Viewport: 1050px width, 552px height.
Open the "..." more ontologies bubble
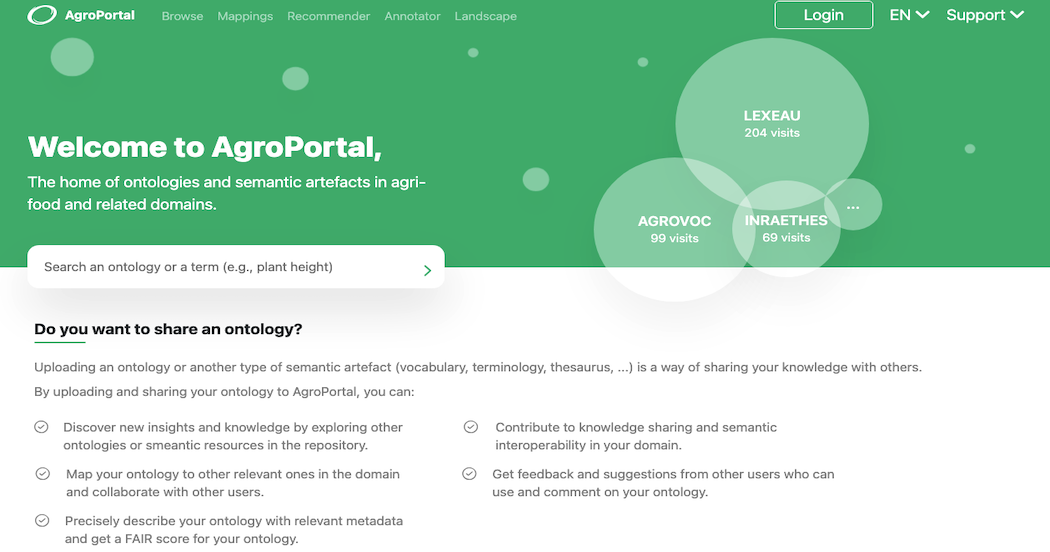click(x=853, y=205)
